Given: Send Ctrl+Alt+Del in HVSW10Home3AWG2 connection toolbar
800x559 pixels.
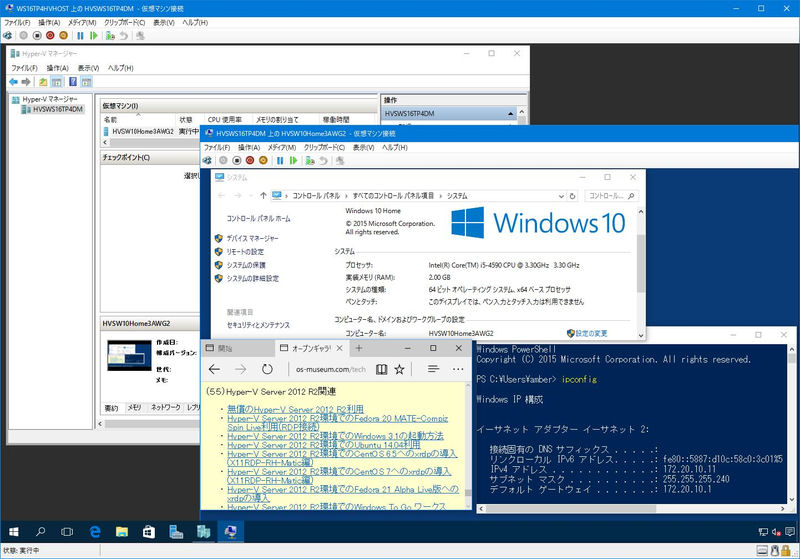Looking at the screenshot, I should point(207,161).
